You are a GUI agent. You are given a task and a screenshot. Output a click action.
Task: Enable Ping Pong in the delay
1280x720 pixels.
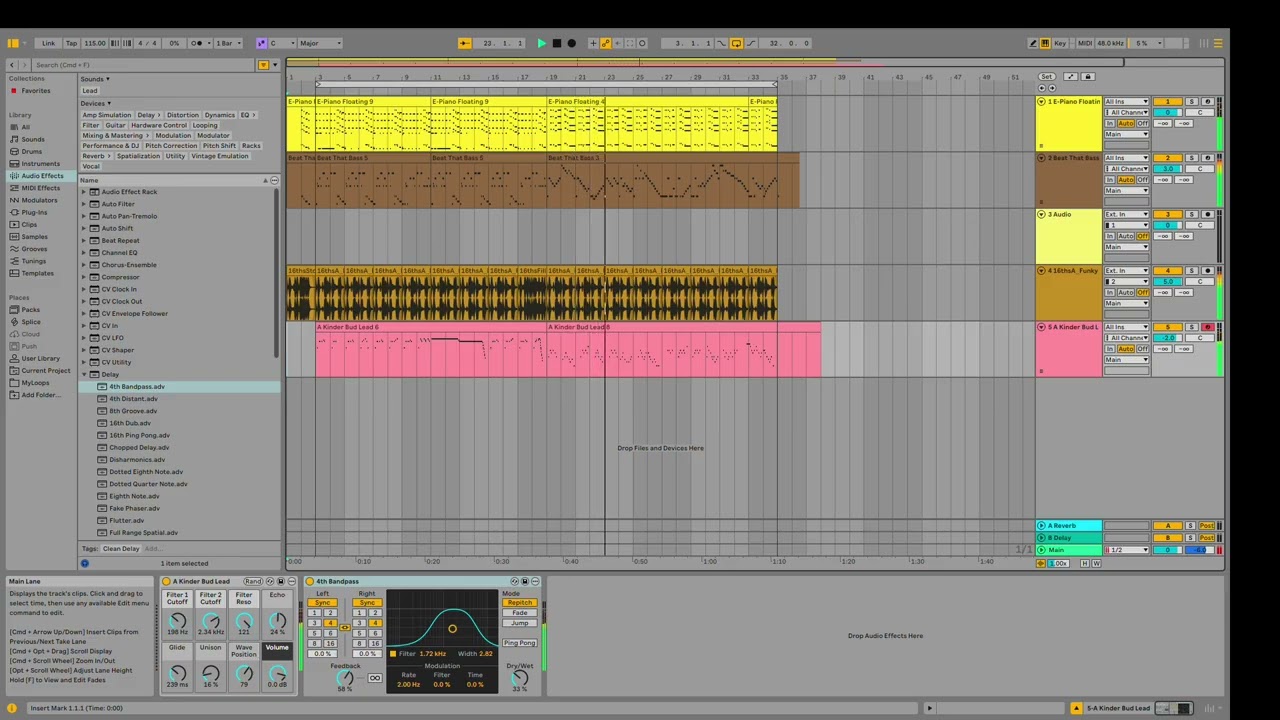tap(520, 643)
